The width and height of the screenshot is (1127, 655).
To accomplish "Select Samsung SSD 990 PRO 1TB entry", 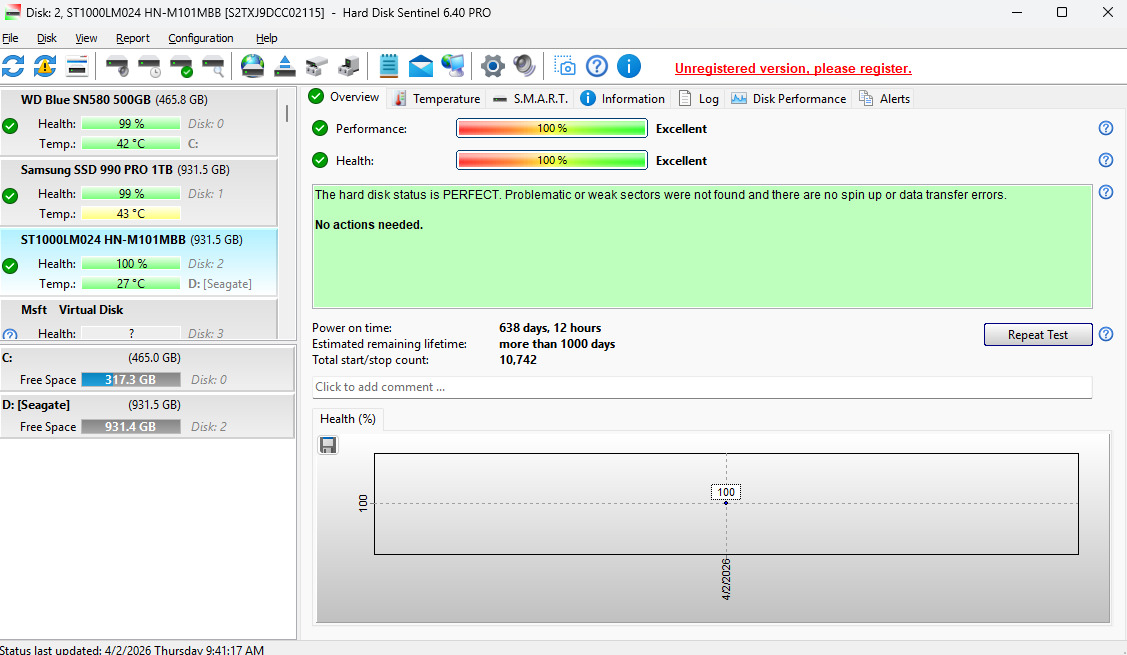I will 138,191.
